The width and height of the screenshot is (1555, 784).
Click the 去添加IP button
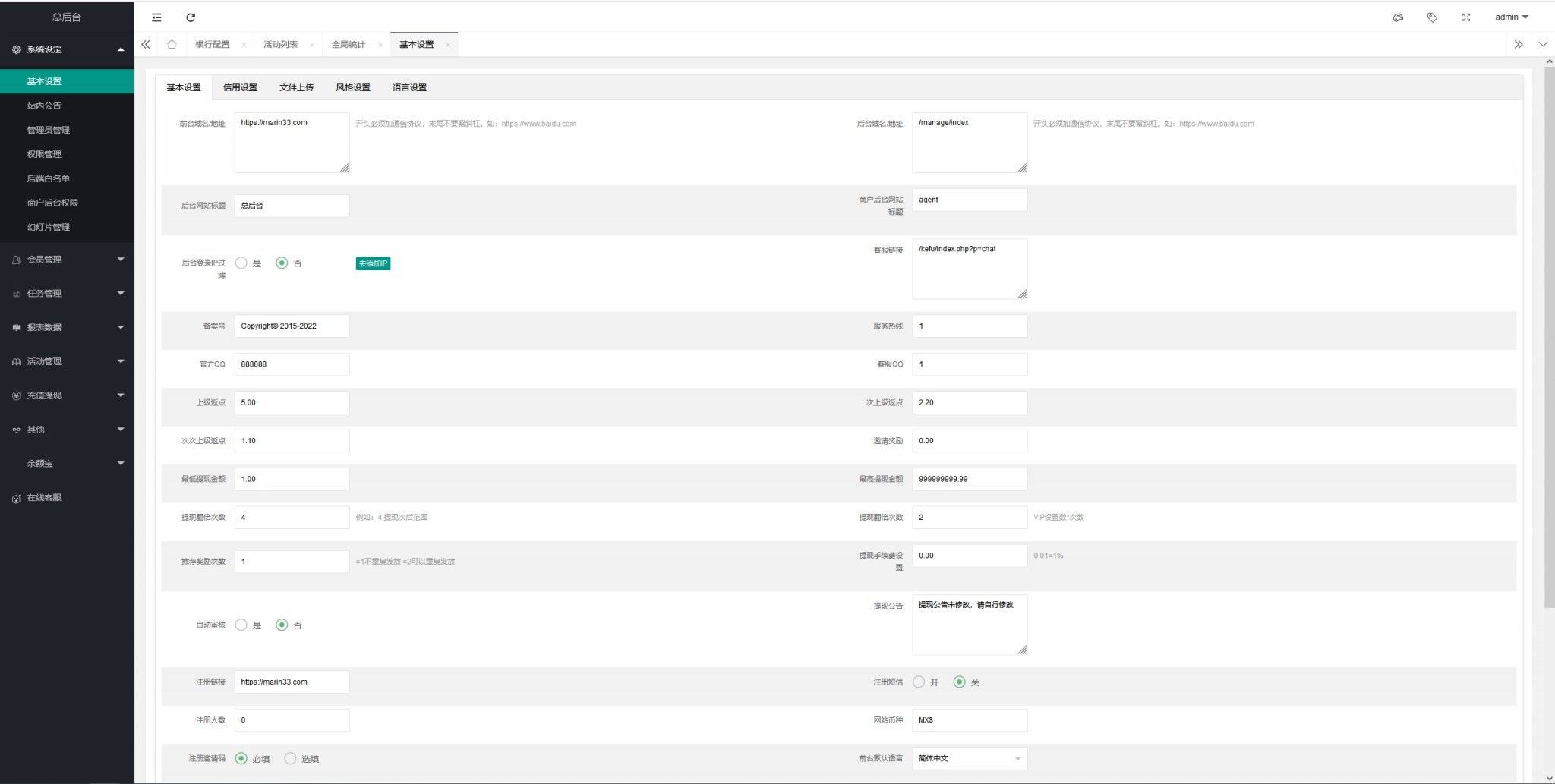(373, 263)
